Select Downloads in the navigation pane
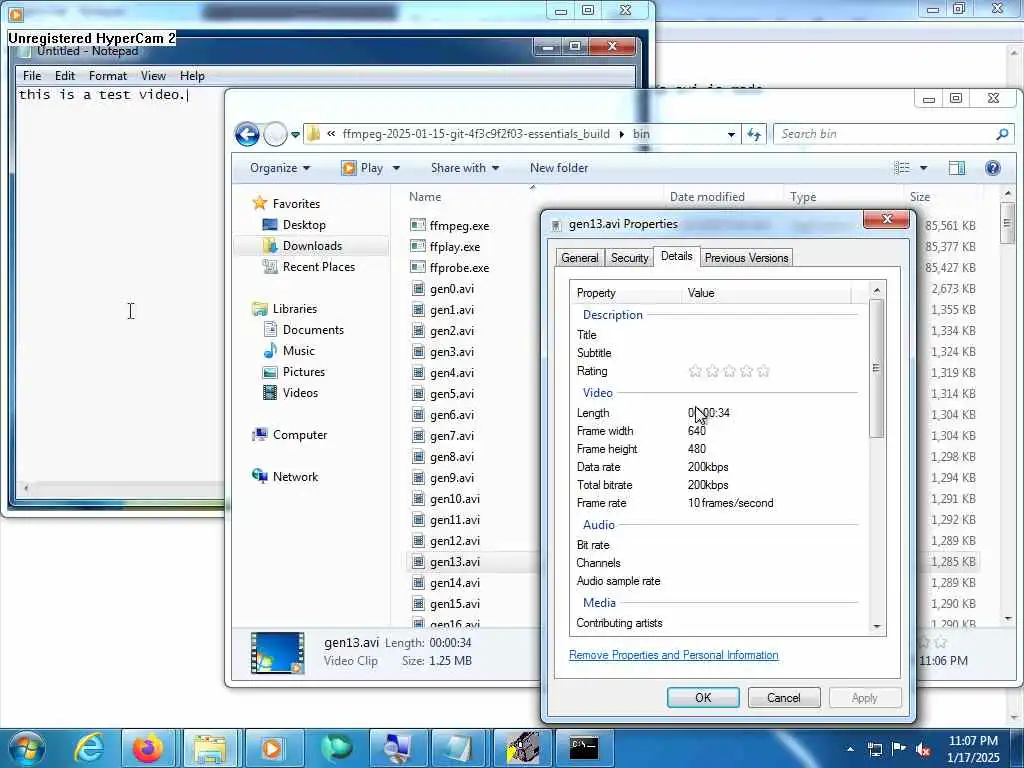The image size is (1024, 768). point(312,246)
